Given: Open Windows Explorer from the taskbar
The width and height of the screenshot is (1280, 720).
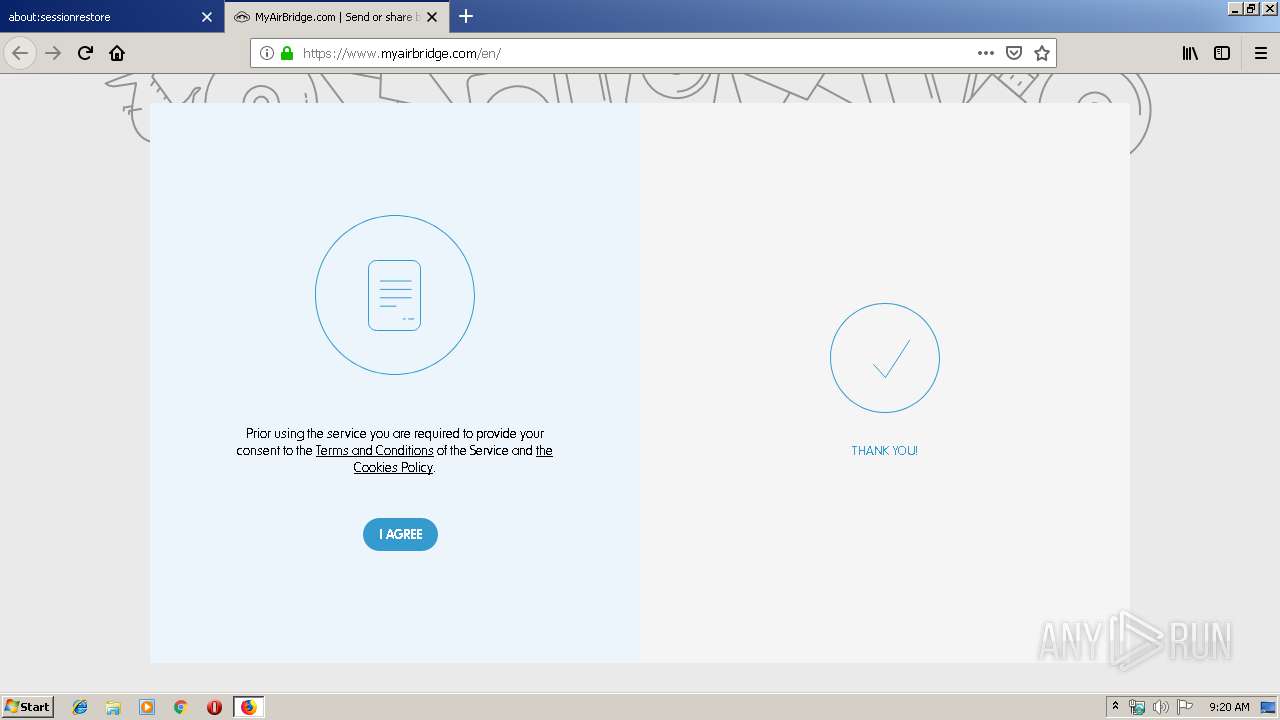Looking at the screenshot, I should coord(113,707).
